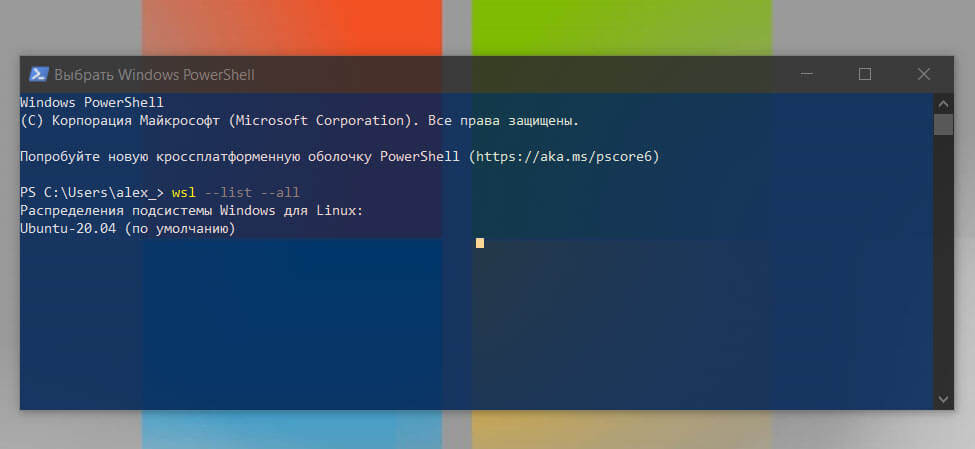The image size is (975, 449).
Task: Click the 'Распределения подсистемы Windows для Linux:' line
Action: 192,211
